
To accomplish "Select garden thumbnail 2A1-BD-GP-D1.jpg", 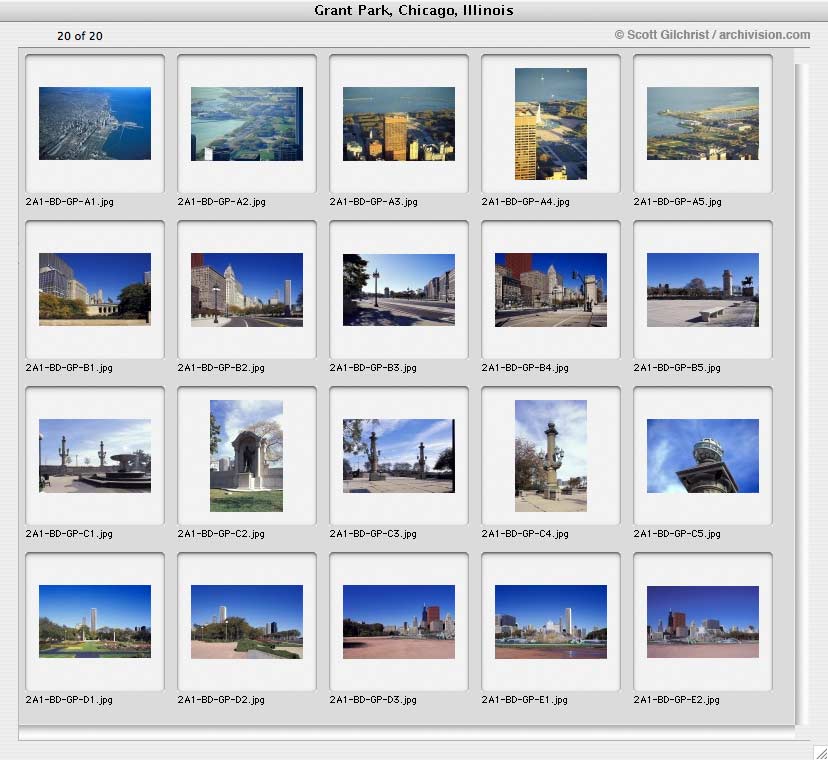I will click(95, 622).
